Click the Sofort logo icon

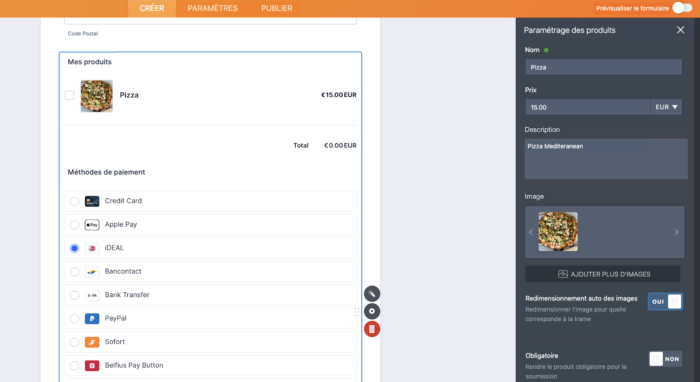(92, 342)
